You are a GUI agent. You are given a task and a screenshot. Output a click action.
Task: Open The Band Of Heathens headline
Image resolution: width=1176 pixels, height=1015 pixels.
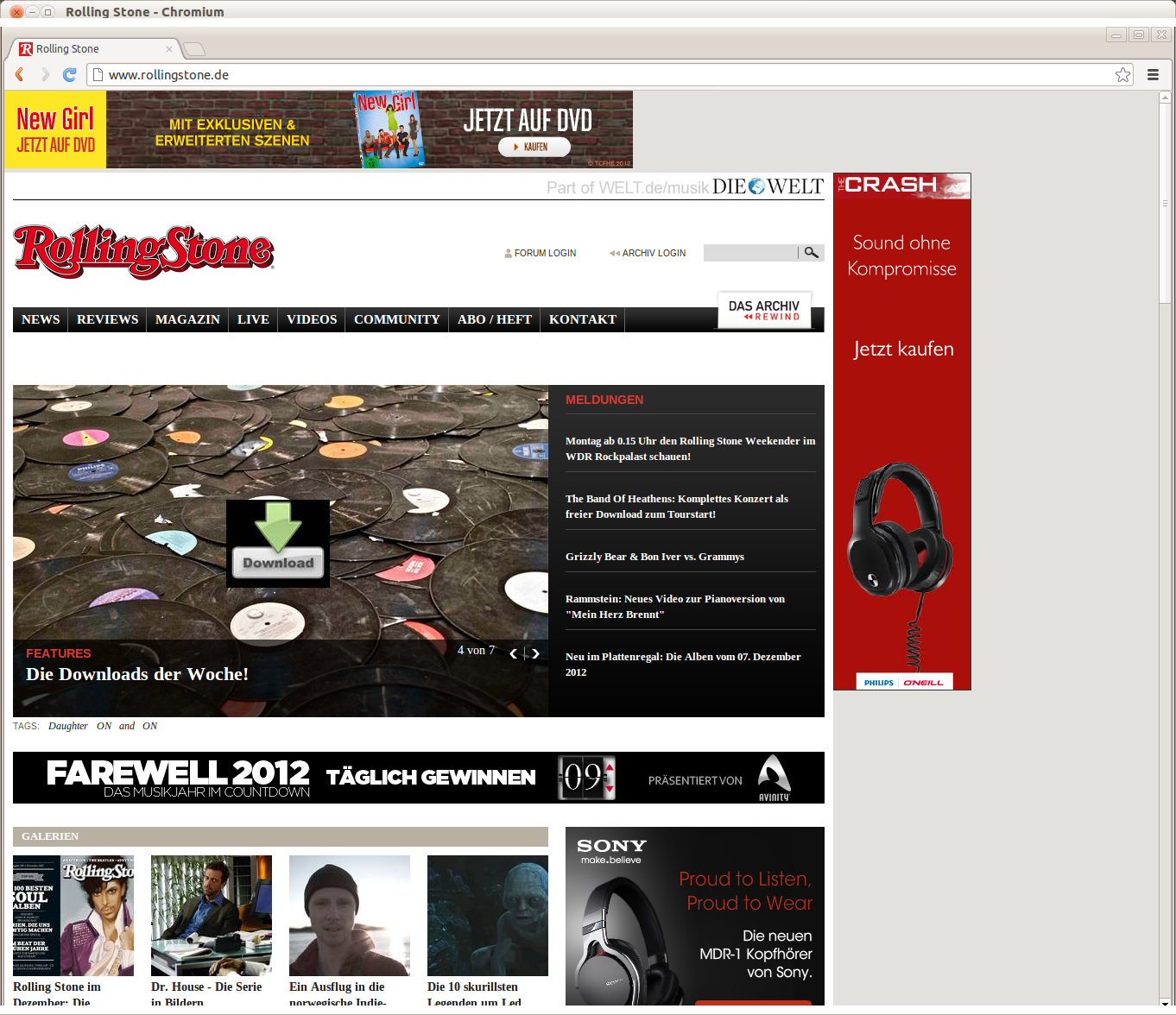[x=677, y=507]
